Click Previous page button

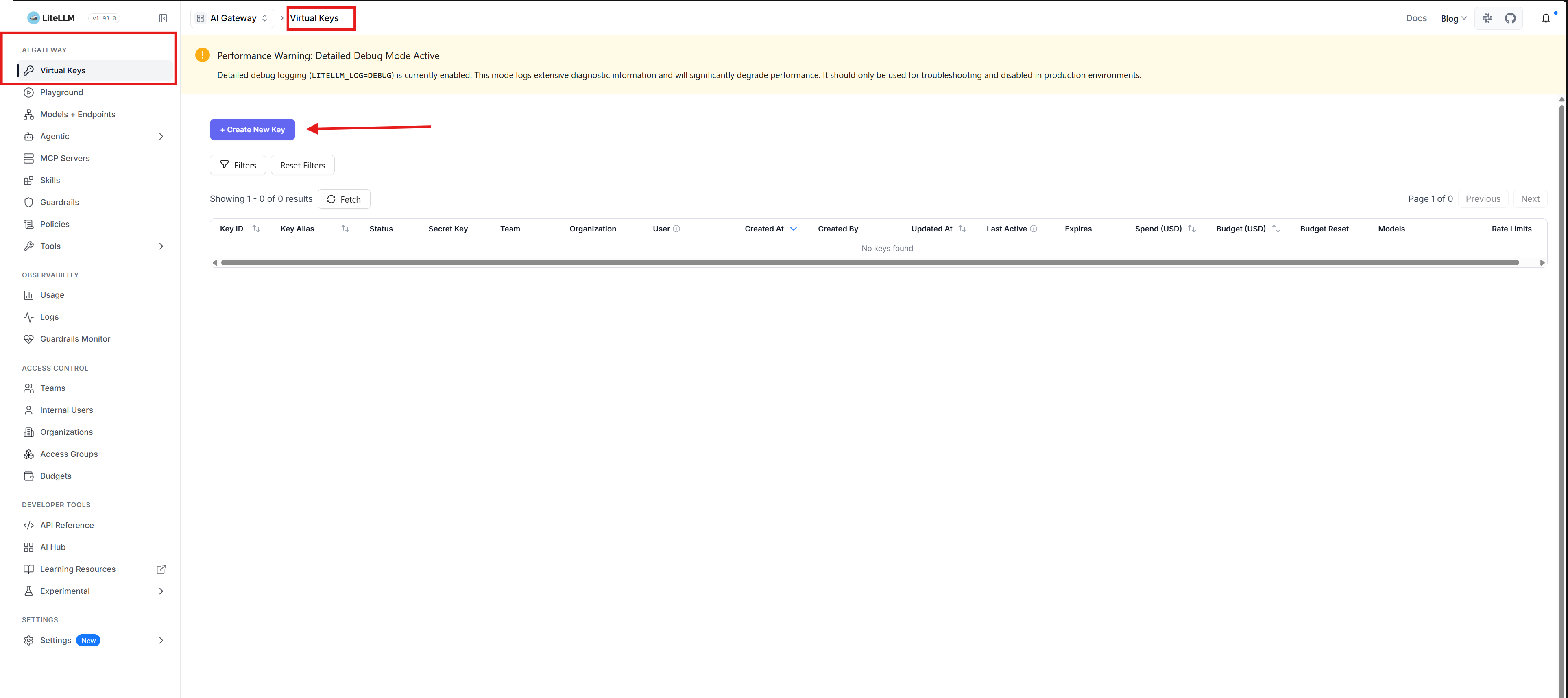[x=1483, y=199]
